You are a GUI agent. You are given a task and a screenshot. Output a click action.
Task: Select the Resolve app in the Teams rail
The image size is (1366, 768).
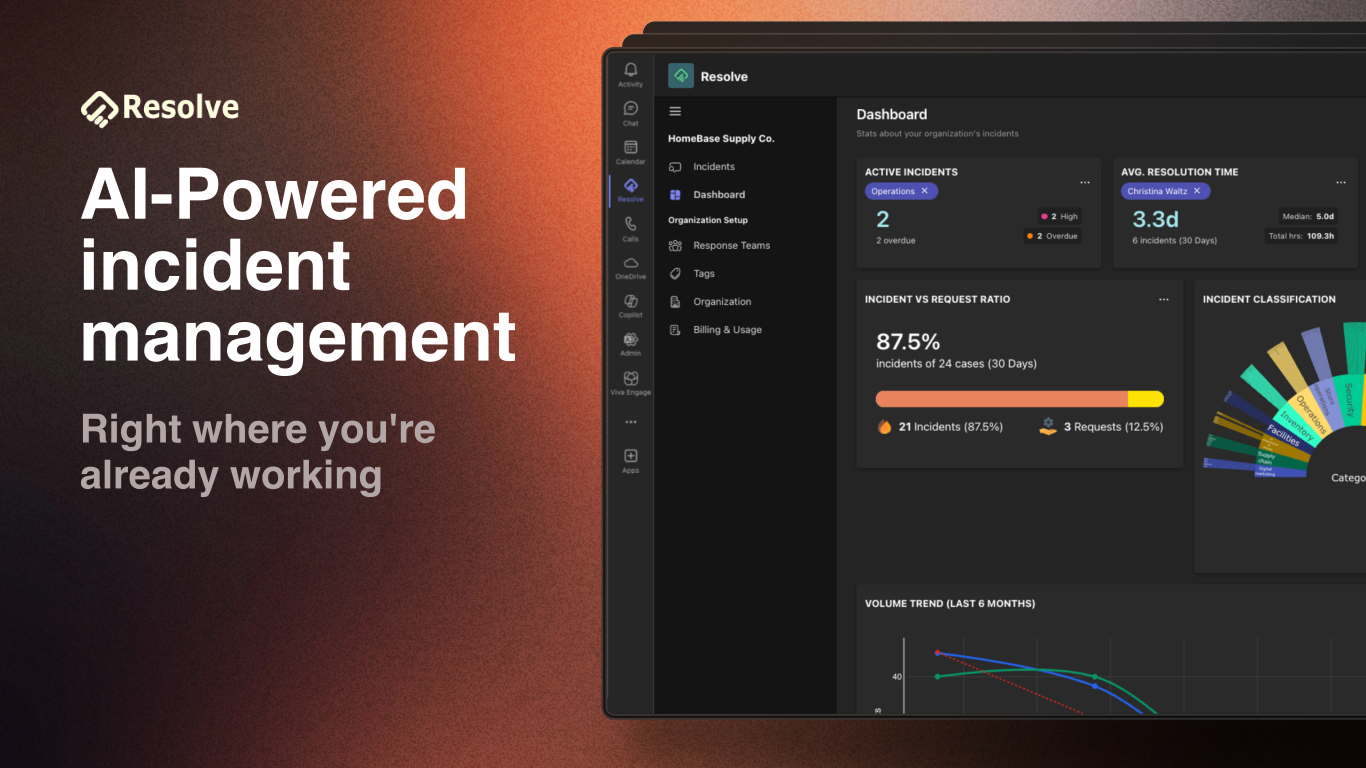pos(630,189)
